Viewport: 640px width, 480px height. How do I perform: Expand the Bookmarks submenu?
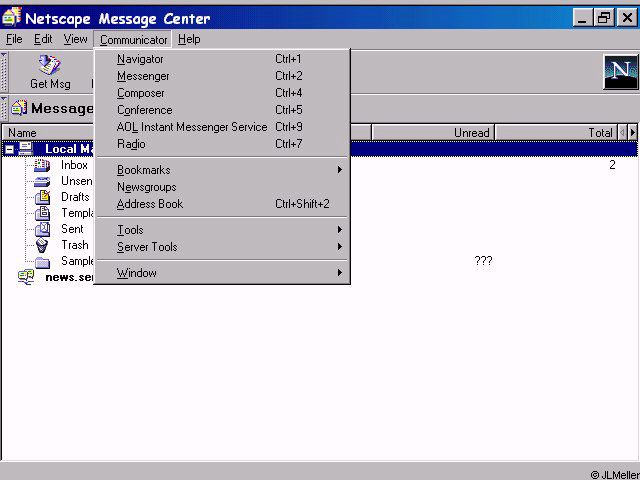coord(340,170)
